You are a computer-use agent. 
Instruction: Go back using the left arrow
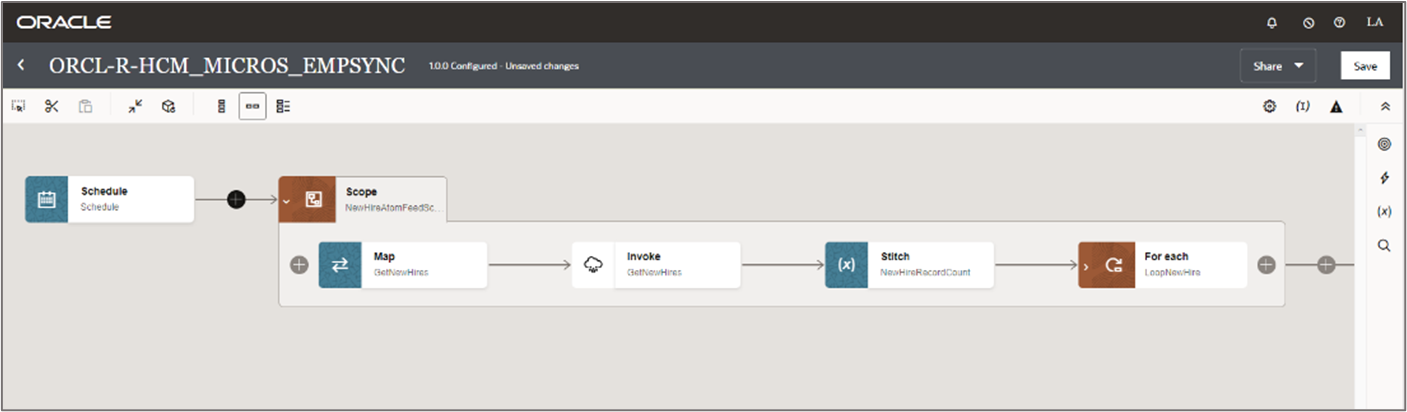pos(21,66)
